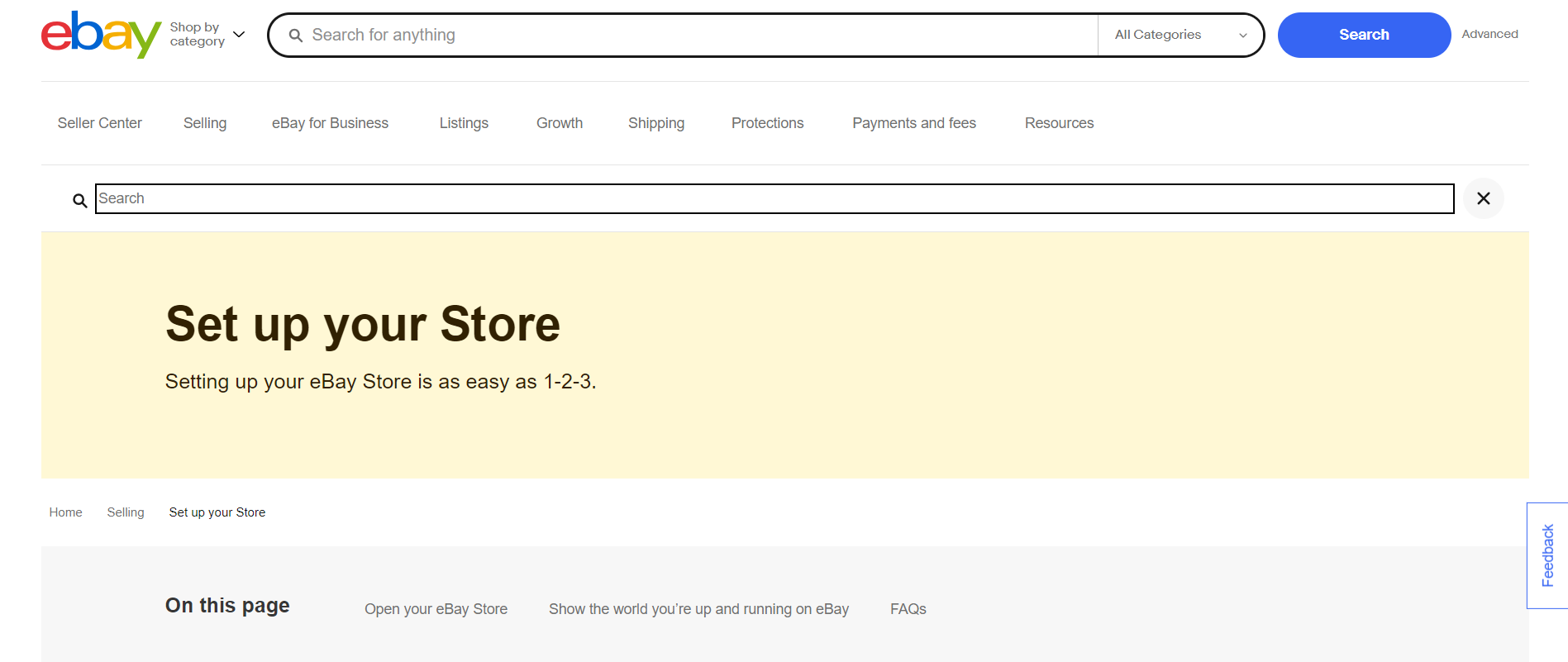1568x662 pixels.
Task: Open the Selling menu
Action: (x=205, y=123)
